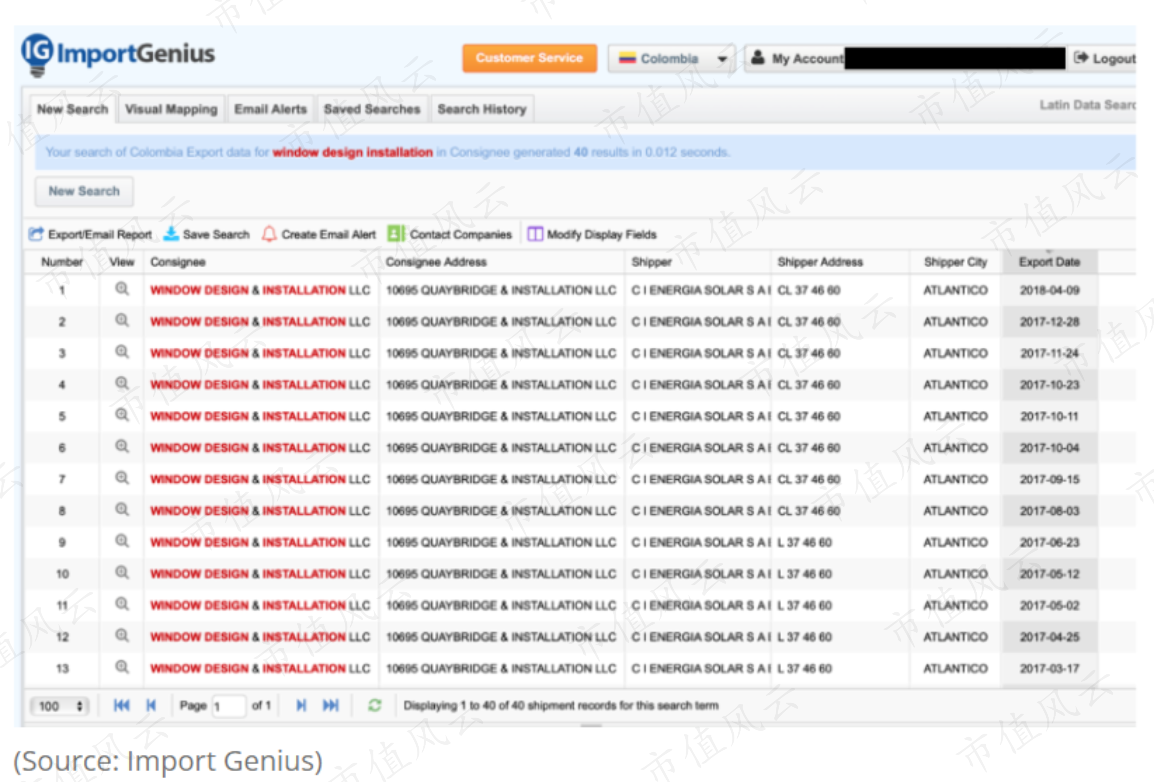This screenshot has width=1154, height=782.
Task: Click the Export/Email Report icon
Action: click(36, 234)
